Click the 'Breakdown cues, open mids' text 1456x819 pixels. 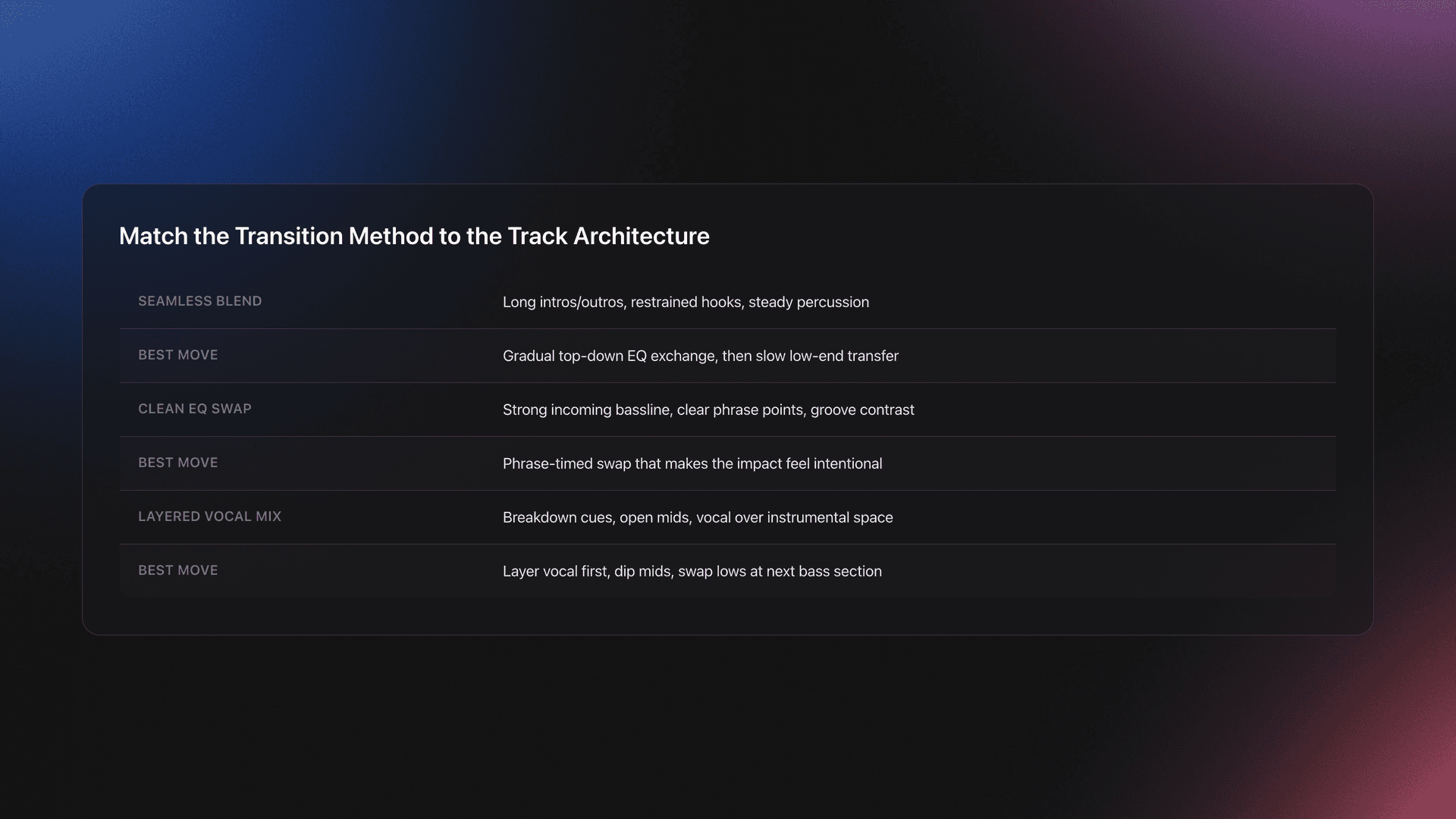point(697,517)
